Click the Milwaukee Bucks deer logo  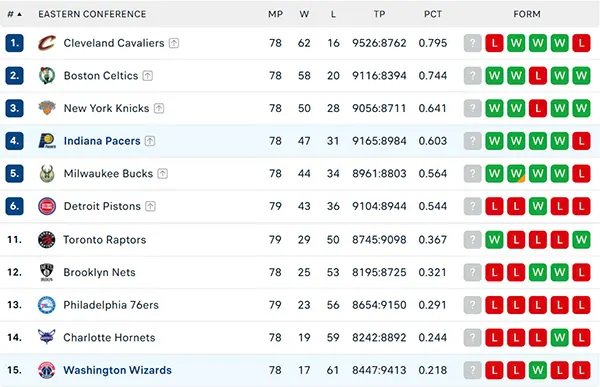pyautogui.click(x=47, y=173)
